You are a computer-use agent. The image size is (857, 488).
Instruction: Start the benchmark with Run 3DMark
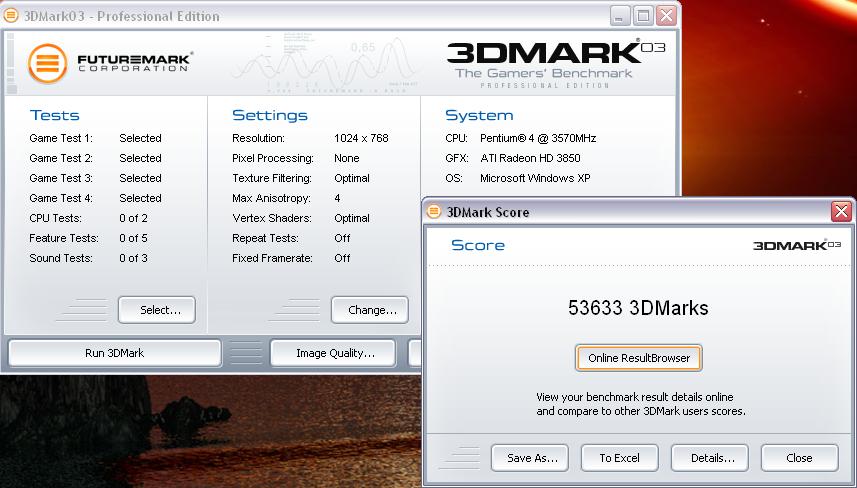(114, 353)
